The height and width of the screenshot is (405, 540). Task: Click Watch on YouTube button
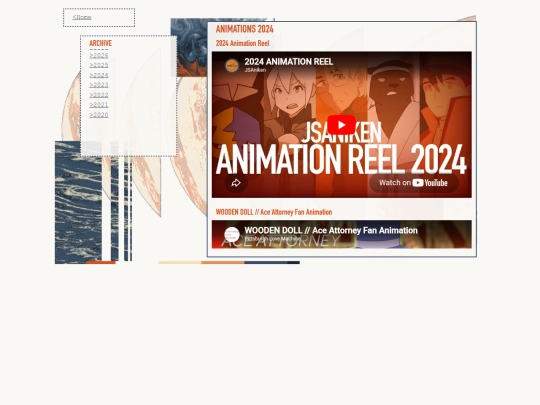[414, 183]
